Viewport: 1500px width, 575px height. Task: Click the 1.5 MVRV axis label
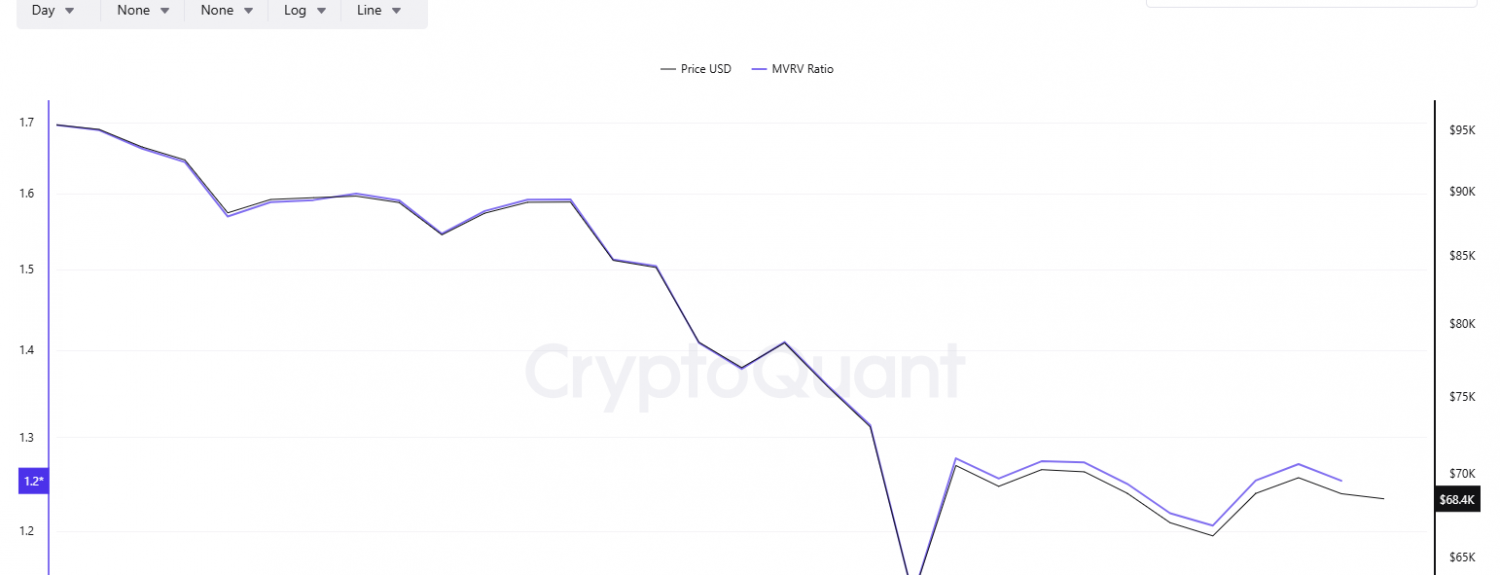pyautogui.click(x=27, y=269)
